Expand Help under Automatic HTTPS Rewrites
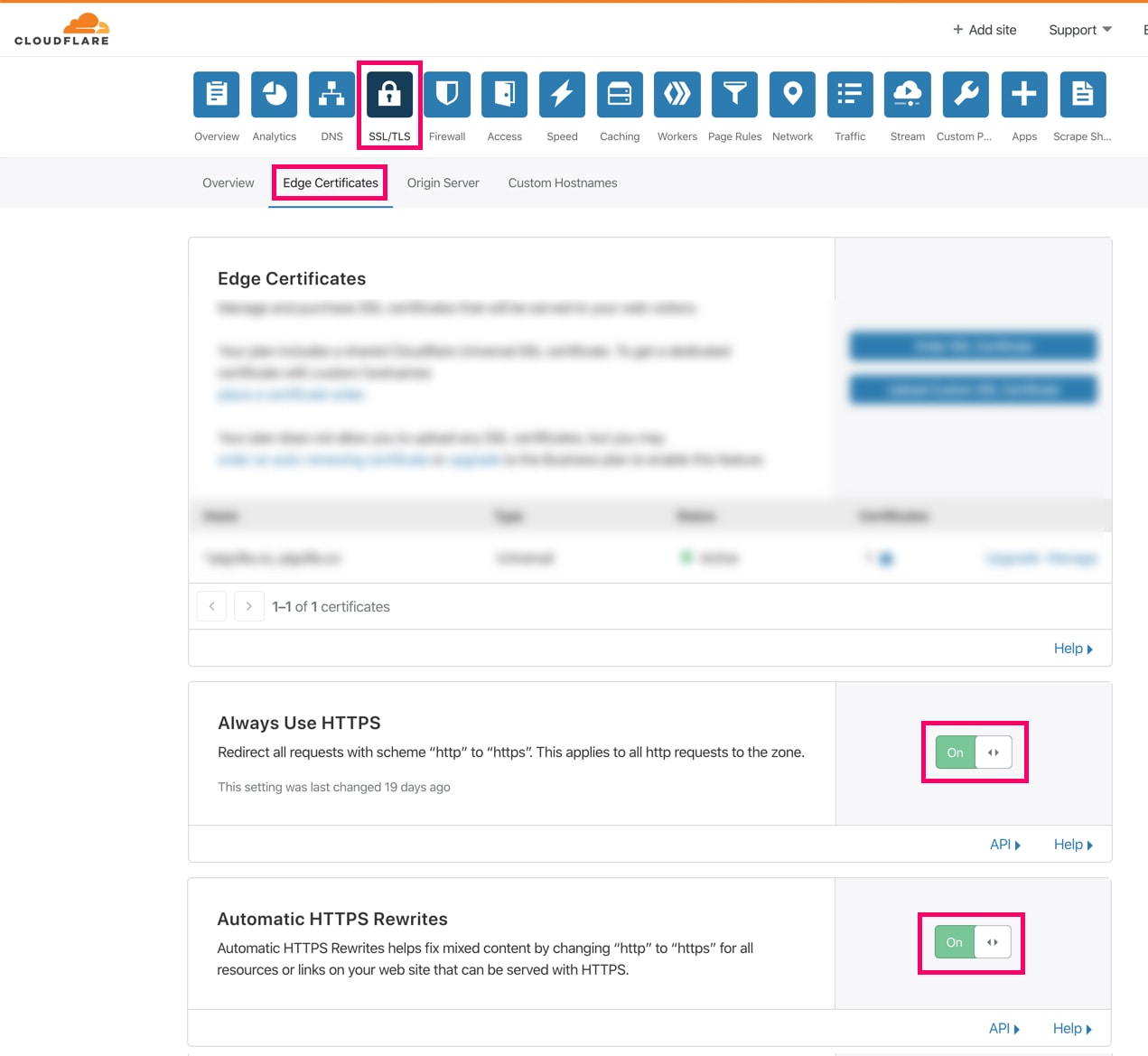Image resolution: width=1148 pixels, height=1056 pixels. pos(1072,1029)
